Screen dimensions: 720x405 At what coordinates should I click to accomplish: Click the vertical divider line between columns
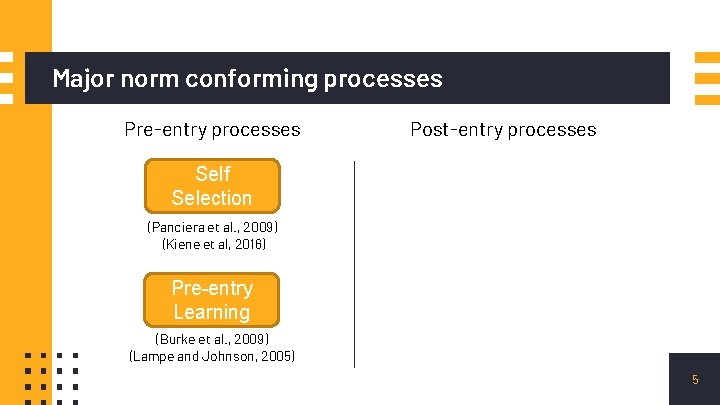(354, 264)
